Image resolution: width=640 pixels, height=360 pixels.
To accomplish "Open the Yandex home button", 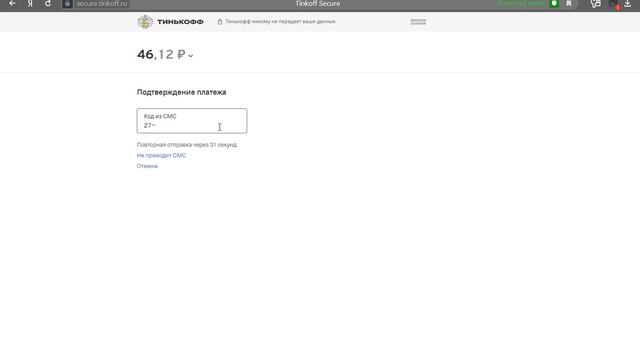I will pyautogui.click(x=30, y=3).
